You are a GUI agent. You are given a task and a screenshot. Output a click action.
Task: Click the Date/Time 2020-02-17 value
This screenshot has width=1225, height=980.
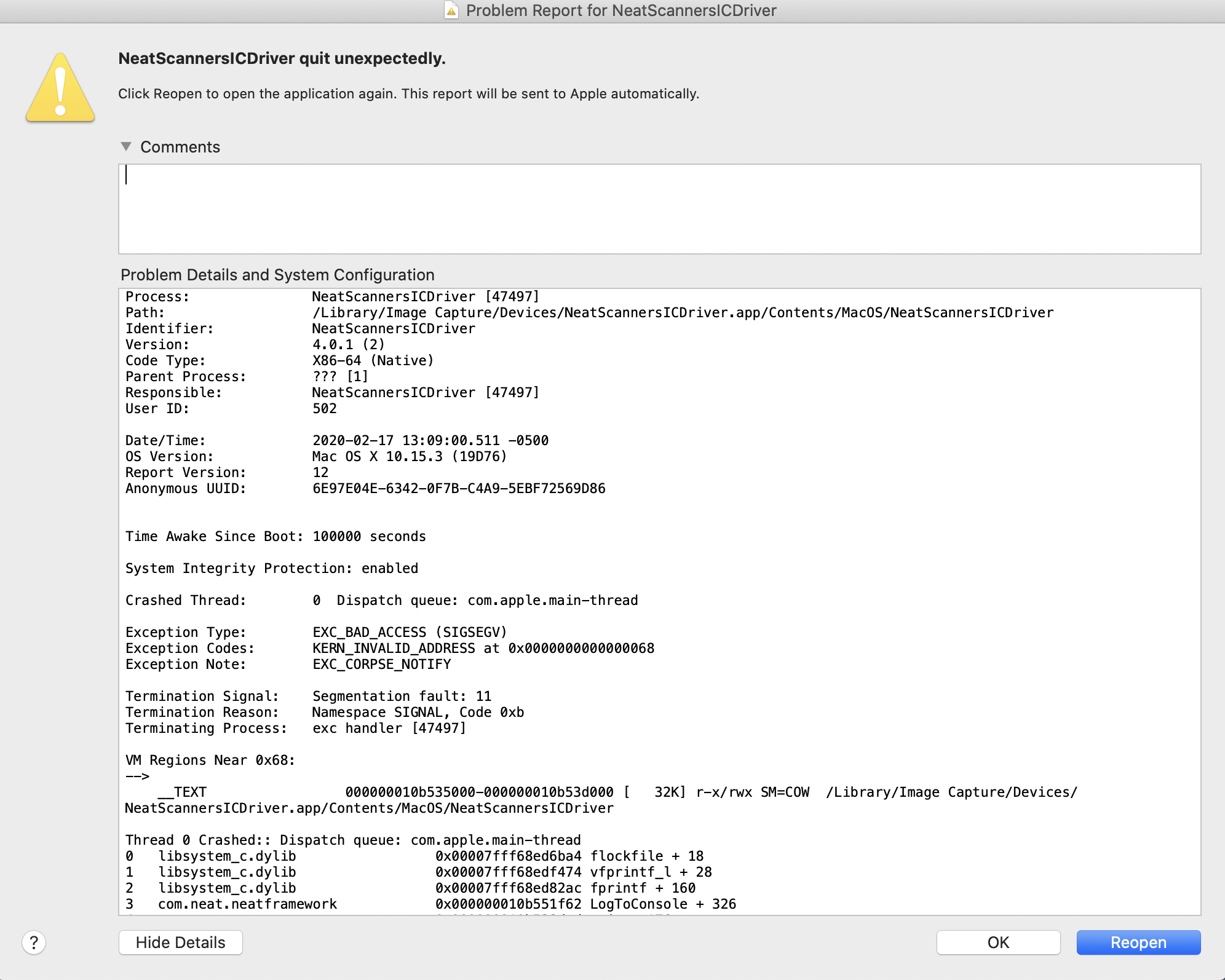(x=430, y=440)
